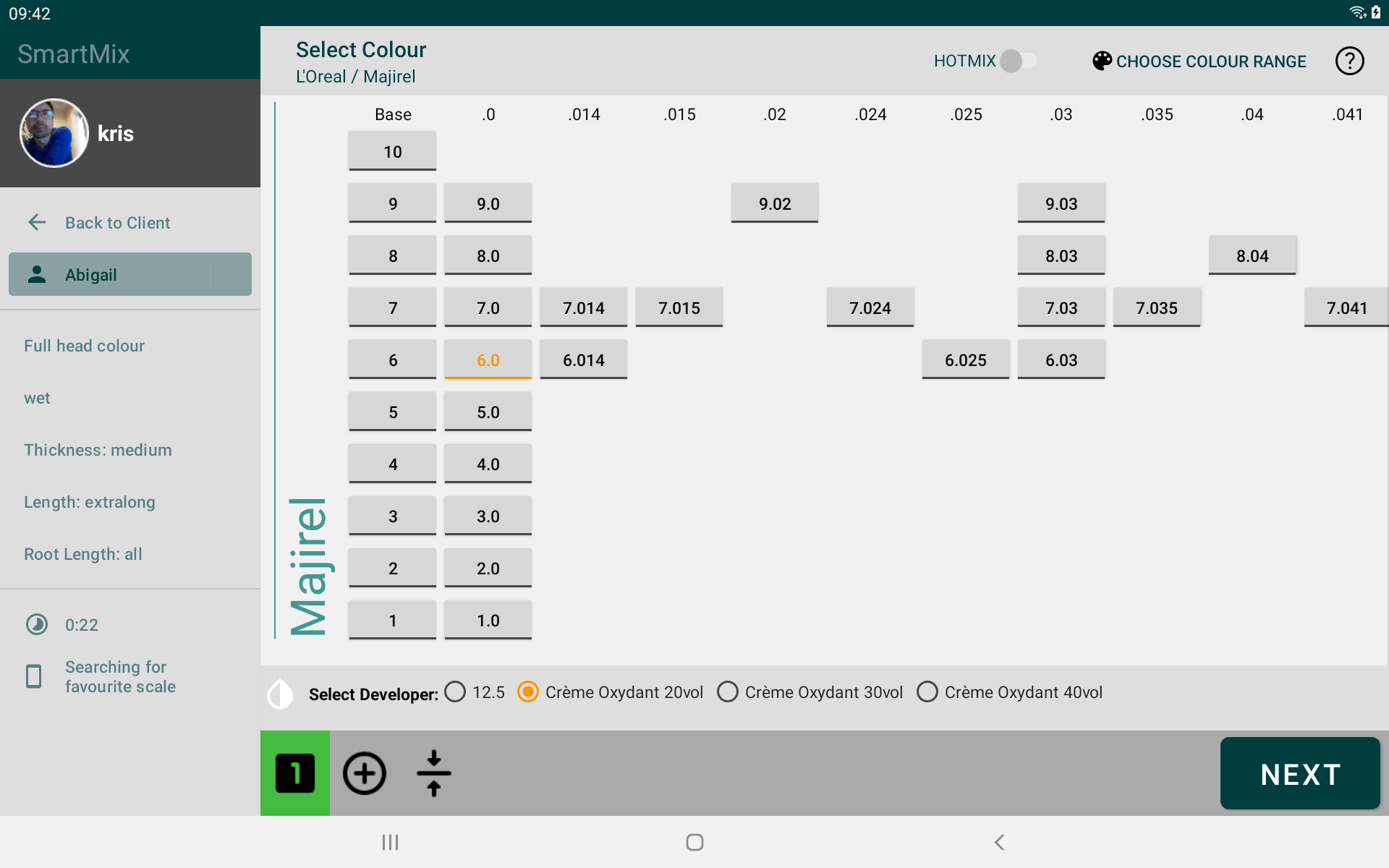Viewport: 1389px width, 868px height.
Task: Click the 0:22 timer text
Action: tap(82, 625)
